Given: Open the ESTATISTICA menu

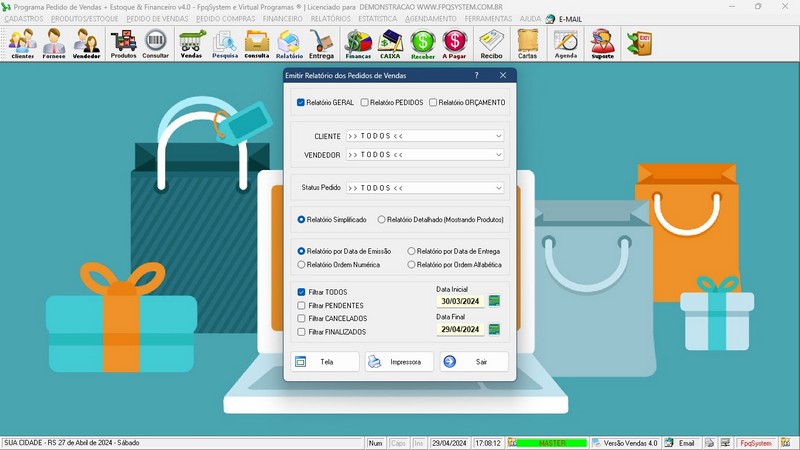Looking at the screenshot, I should click(x=378, y=19).
